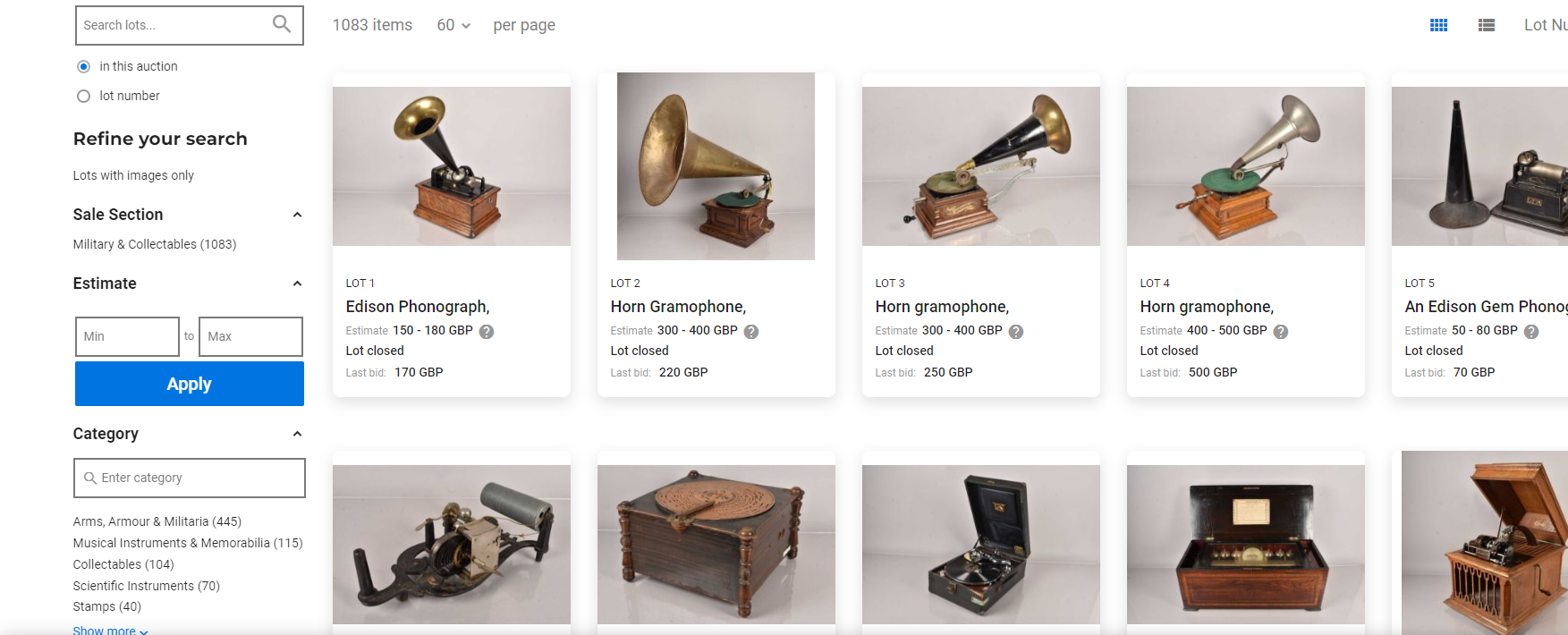Collapse the Estimate filter section
1568x635 pixels.
click(297, 284)
